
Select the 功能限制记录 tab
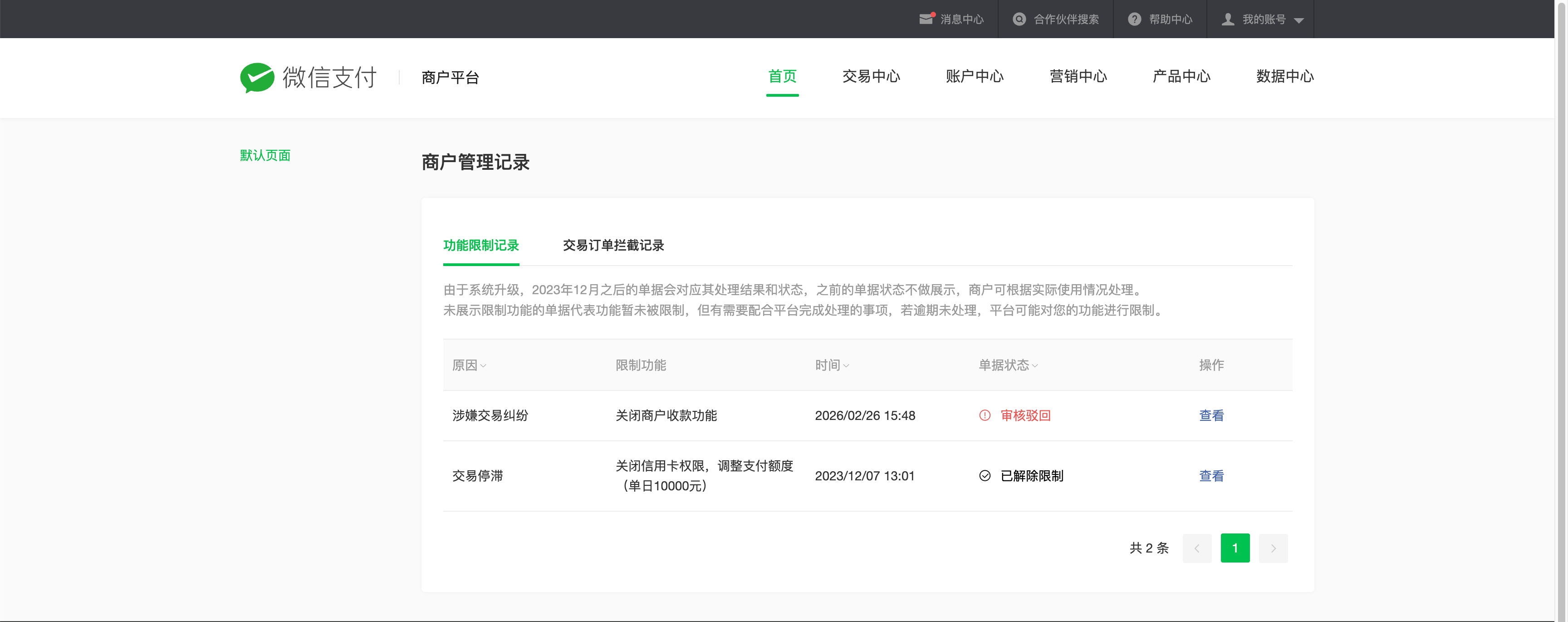(x=481, y=245)
